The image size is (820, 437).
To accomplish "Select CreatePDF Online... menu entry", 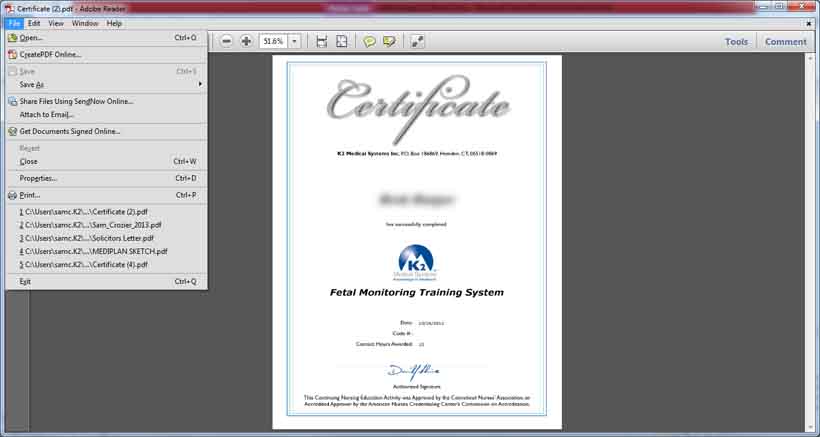I will tap(50, 54).
